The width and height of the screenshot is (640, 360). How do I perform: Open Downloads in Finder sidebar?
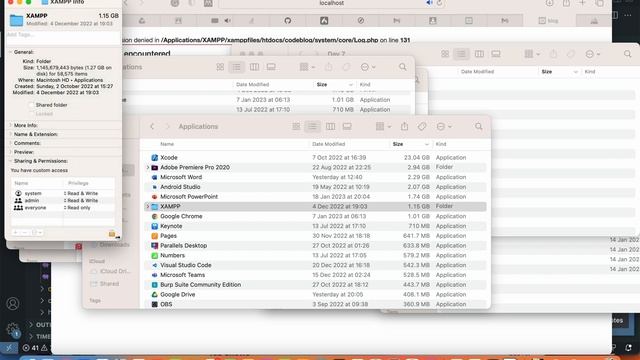coord(110,245)
